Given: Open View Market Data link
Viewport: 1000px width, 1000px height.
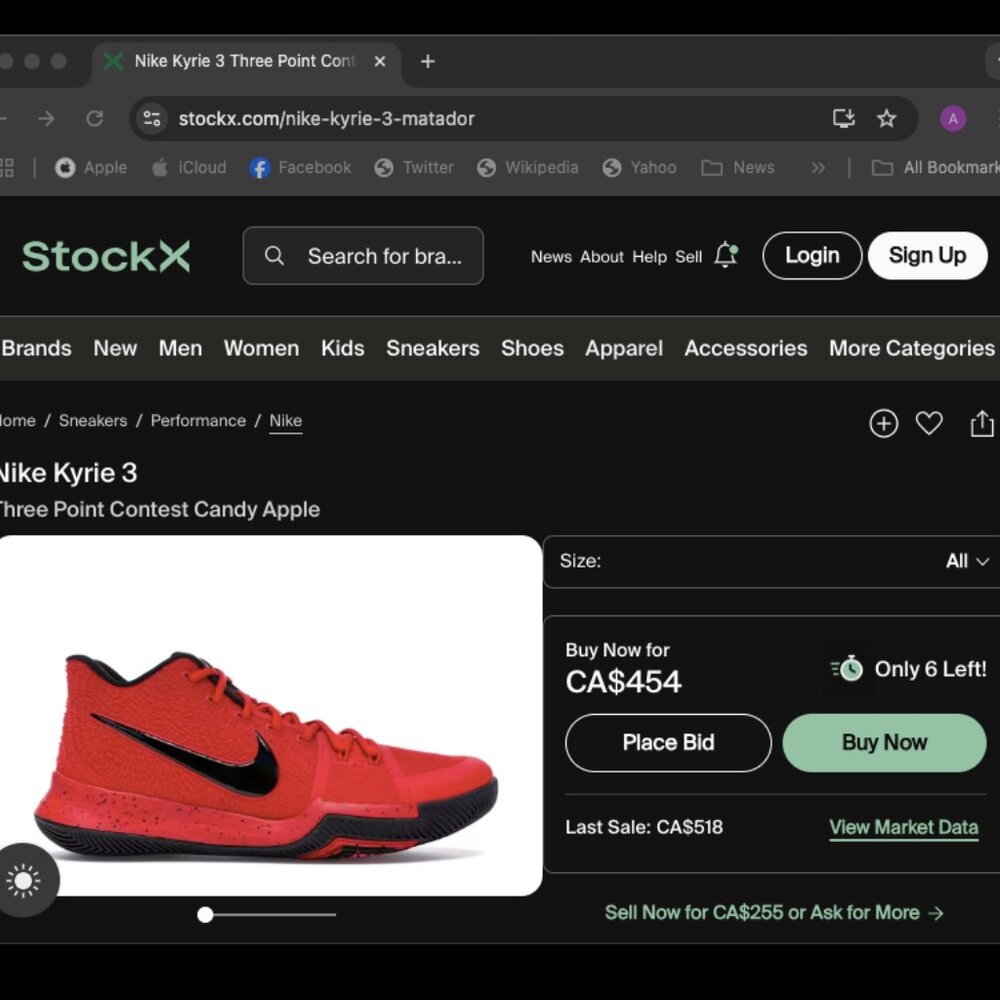Looking at the screenshot, I should [x=904, y=828].
